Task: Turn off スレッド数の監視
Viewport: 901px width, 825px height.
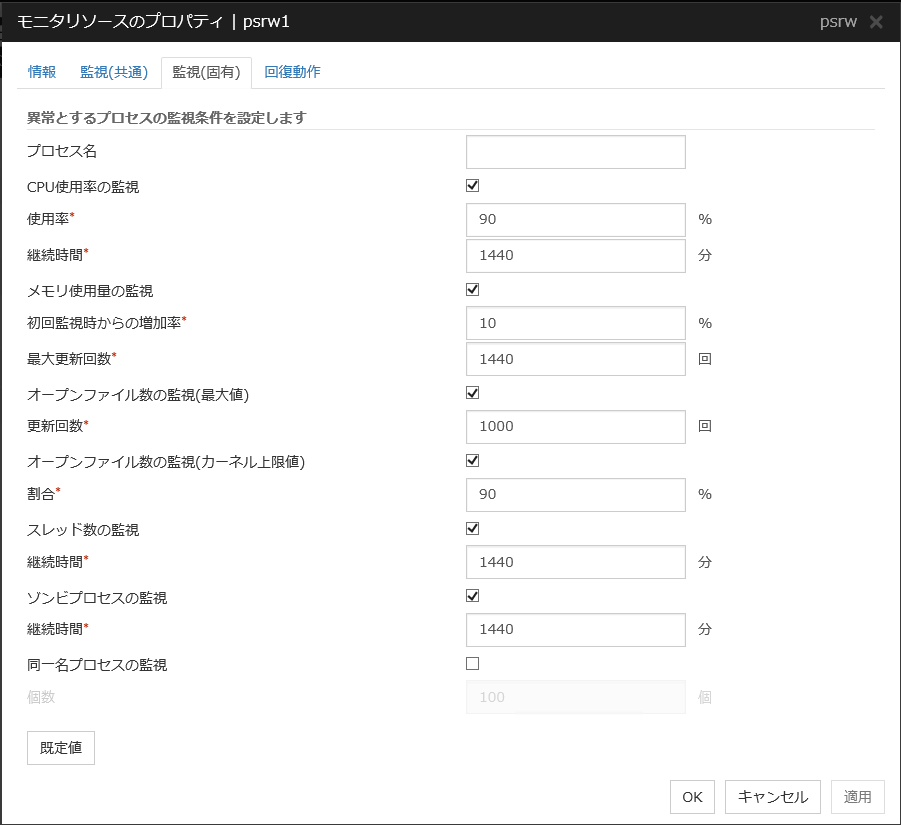Action: coord(471,528)
